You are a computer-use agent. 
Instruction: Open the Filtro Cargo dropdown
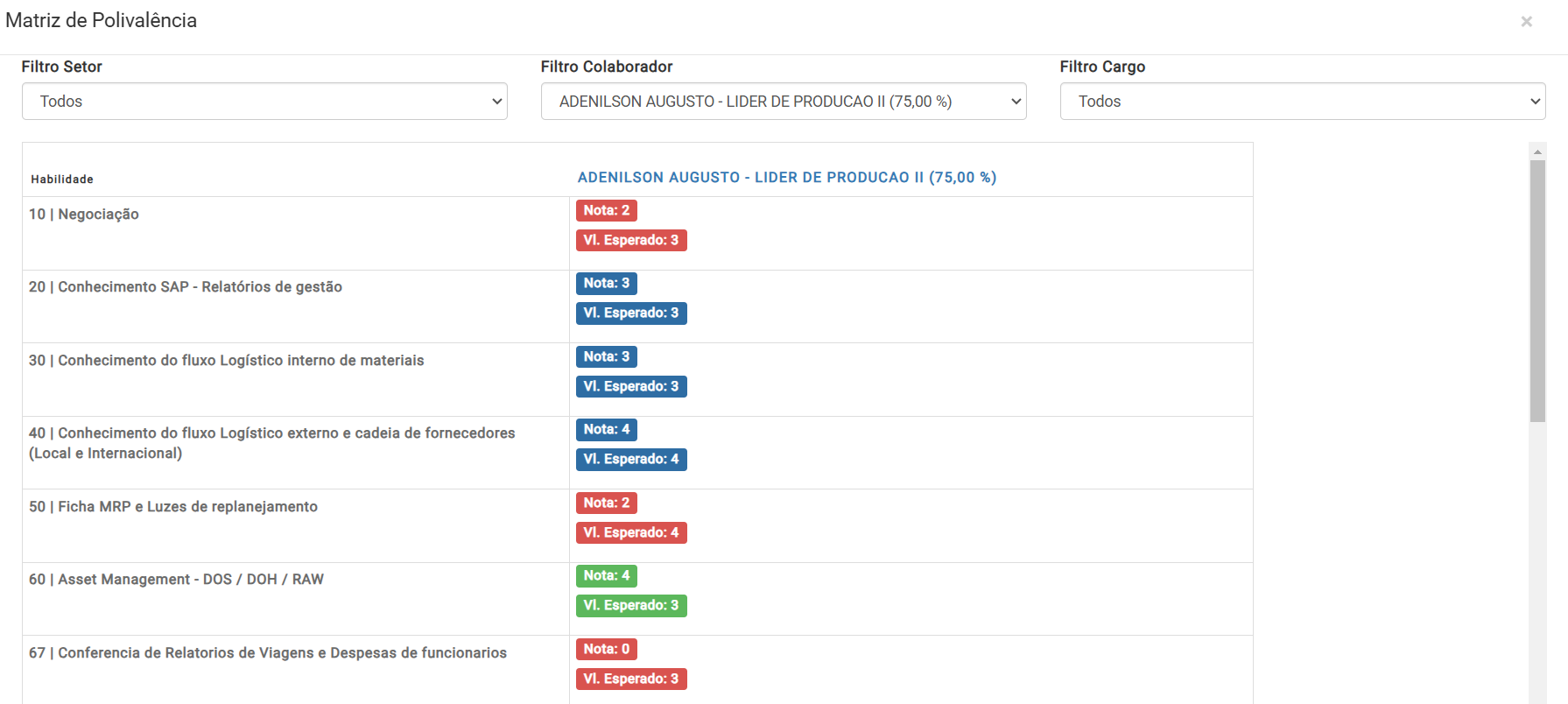click(x=1302, y=102)
